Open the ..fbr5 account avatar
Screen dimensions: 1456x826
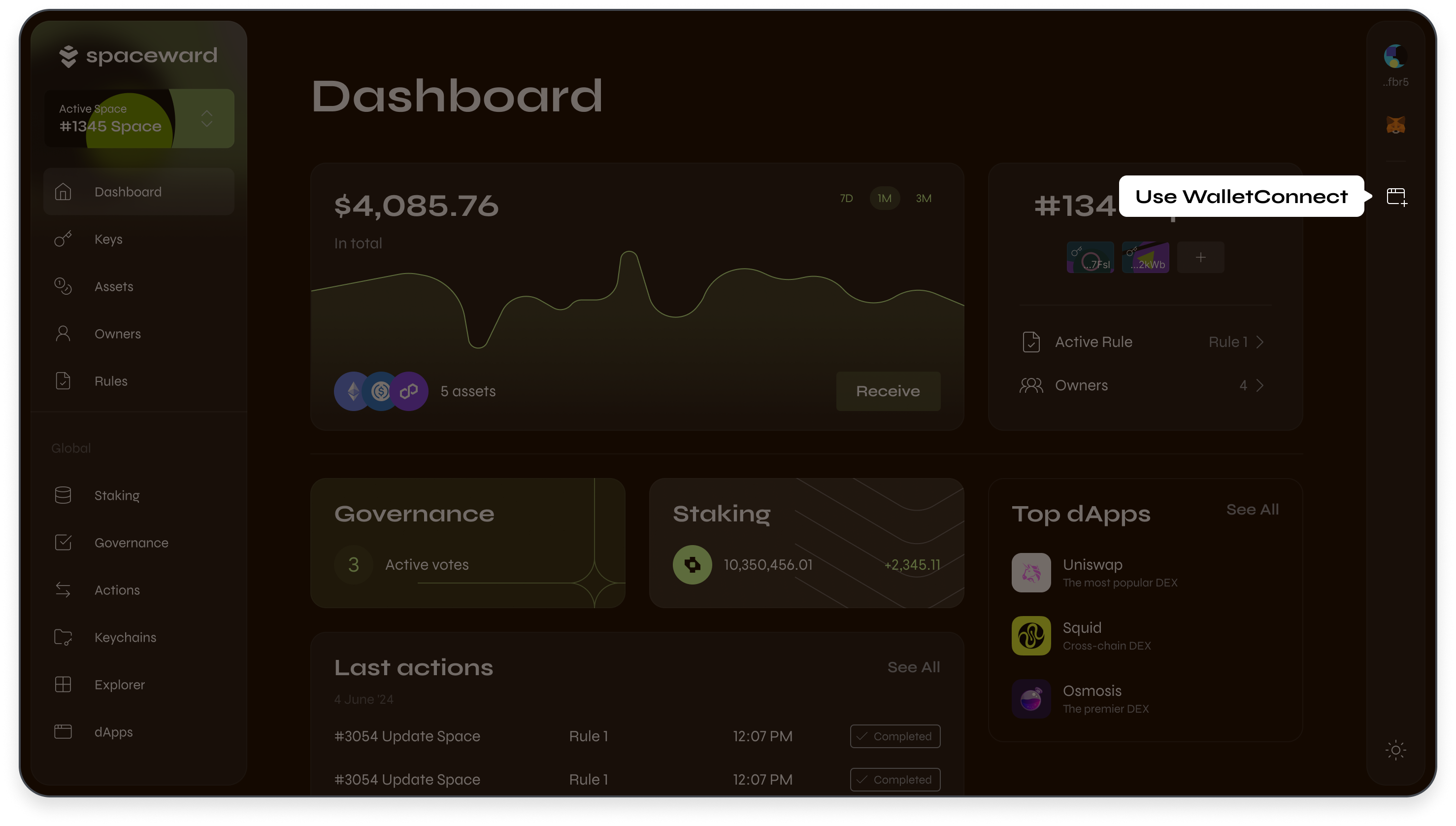tap(1395, 57)
